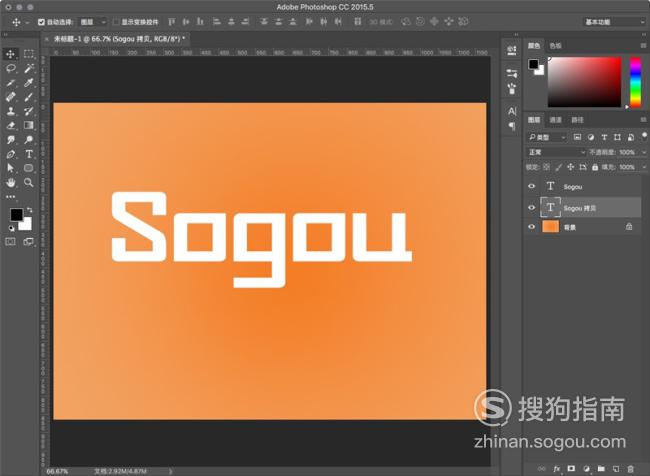Hide the Sogou text layer
This screenshot has width=650, height=476.
coord(531,186)
